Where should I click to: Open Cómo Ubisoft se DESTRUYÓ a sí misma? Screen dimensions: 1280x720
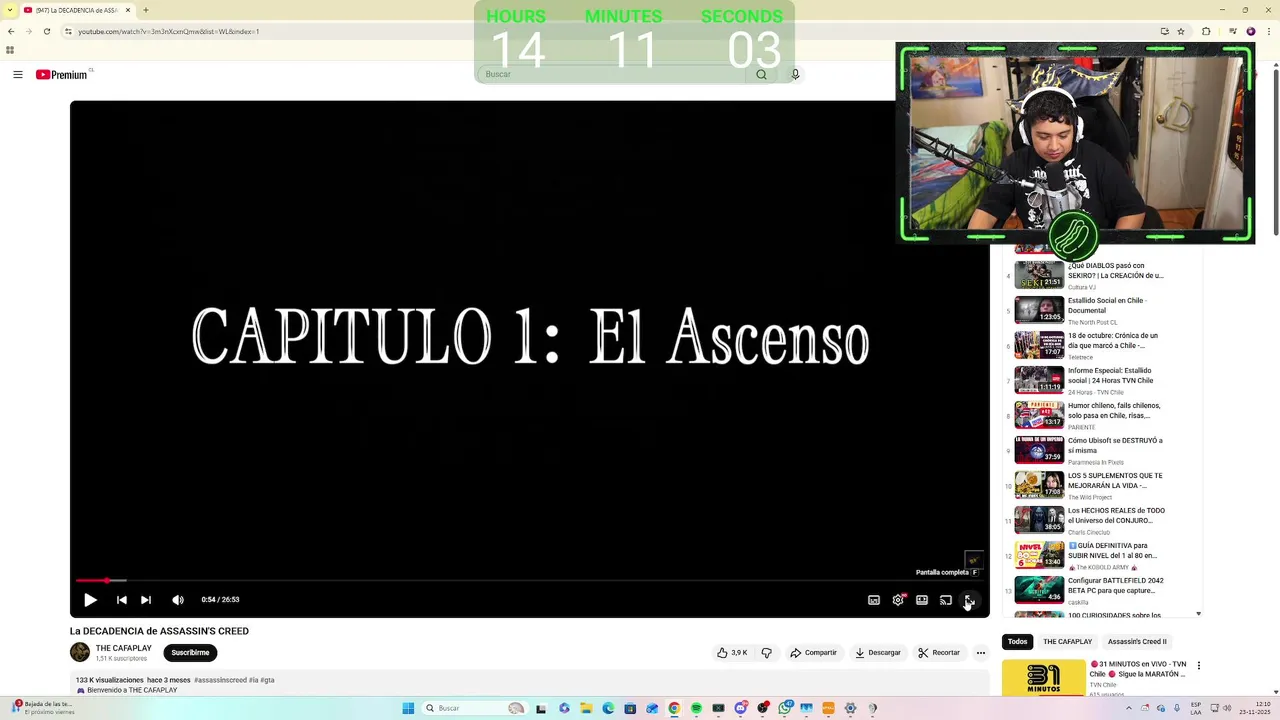pyautogui.click(x=1115, y=446)
